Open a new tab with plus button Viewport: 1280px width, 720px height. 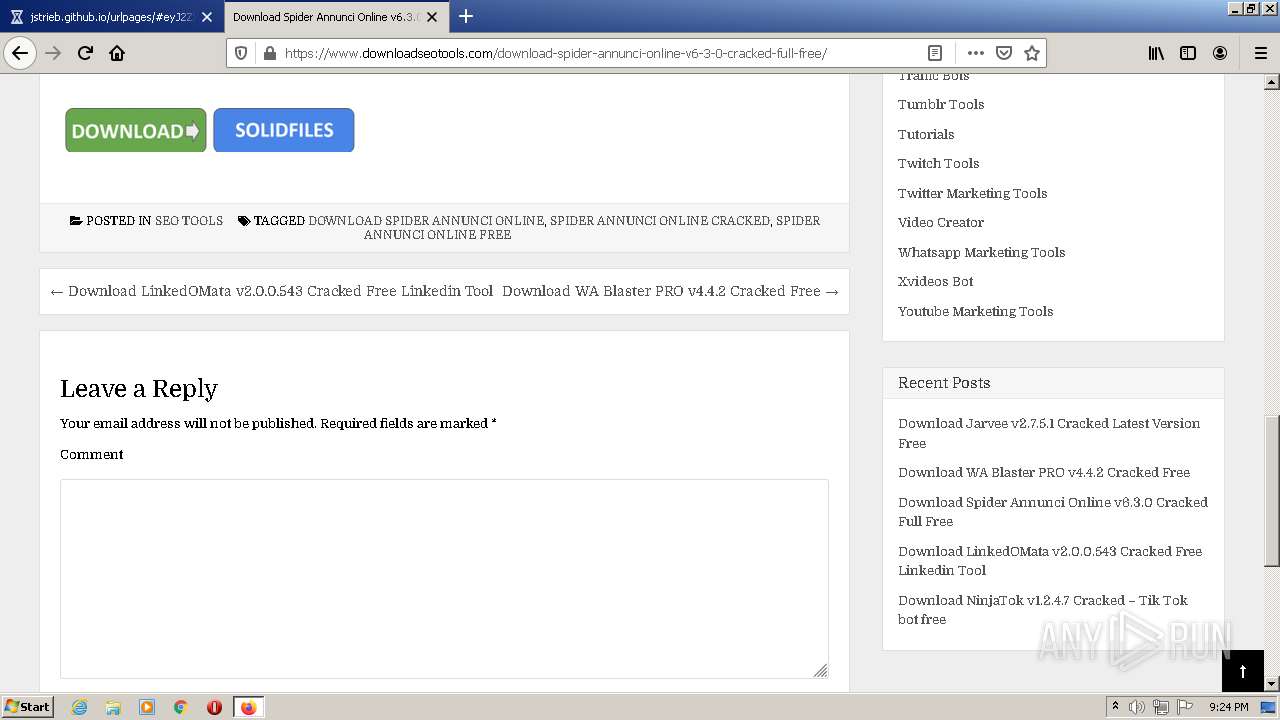465,16
